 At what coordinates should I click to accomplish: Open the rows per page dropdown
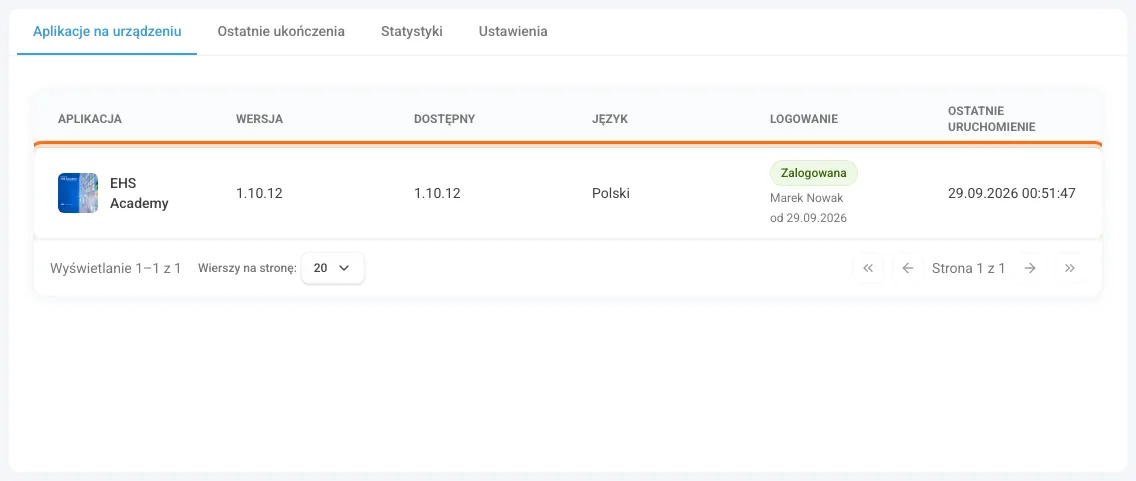333,268
